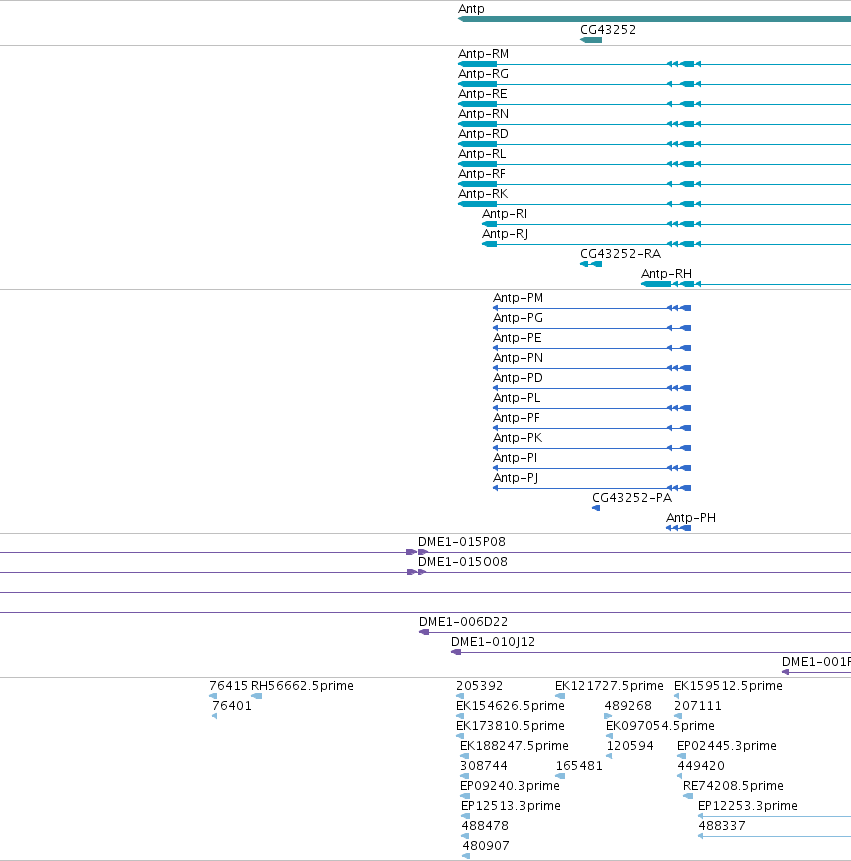Click the 76415 insertion label
Screen dimensions: 851x861
pyautogui.click(x=228, y=686)
